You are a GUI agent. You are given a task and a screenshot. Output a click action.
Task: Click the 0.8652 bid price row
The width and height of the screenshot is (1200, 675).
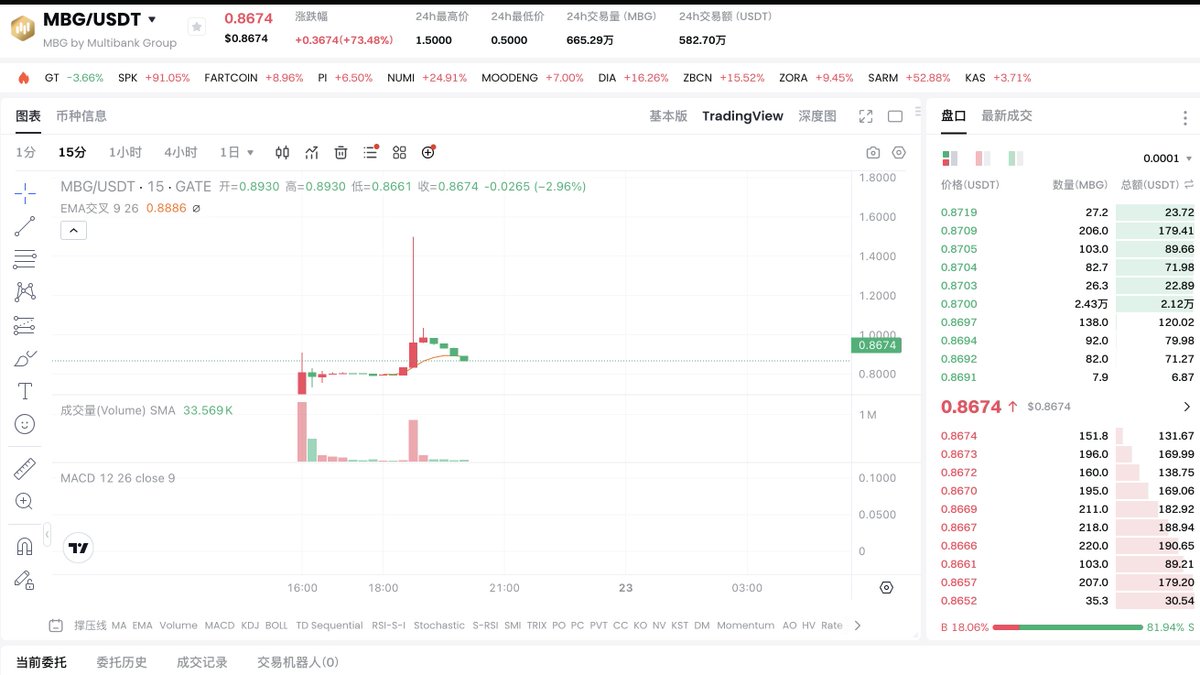1067,601
